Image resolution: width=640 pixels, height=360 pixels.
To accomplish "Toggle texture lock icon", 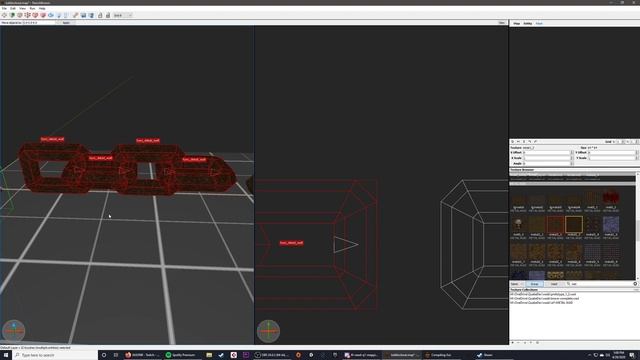I will [100, 15].
